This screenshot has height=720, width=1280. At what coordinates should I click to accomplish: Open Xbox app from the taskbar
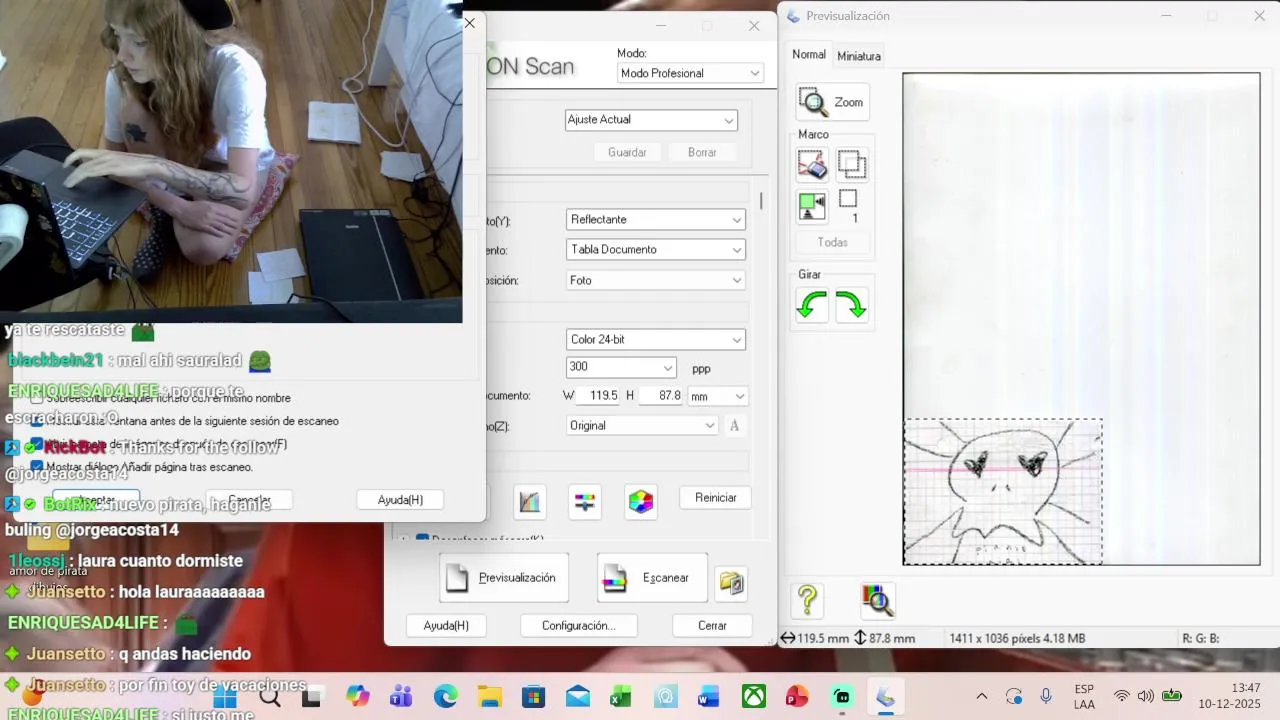[753, 696]
